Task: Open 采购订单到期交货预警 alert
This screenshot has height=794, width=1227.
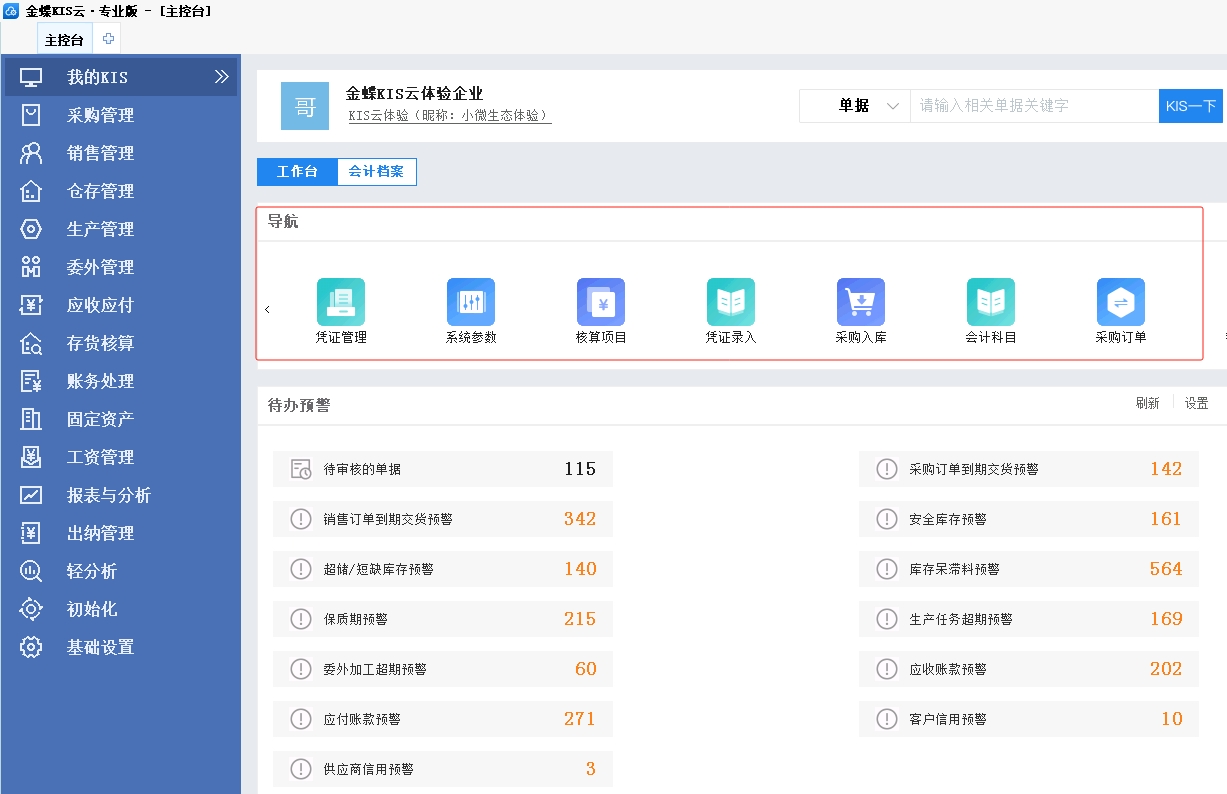Action: [1029, 469]
